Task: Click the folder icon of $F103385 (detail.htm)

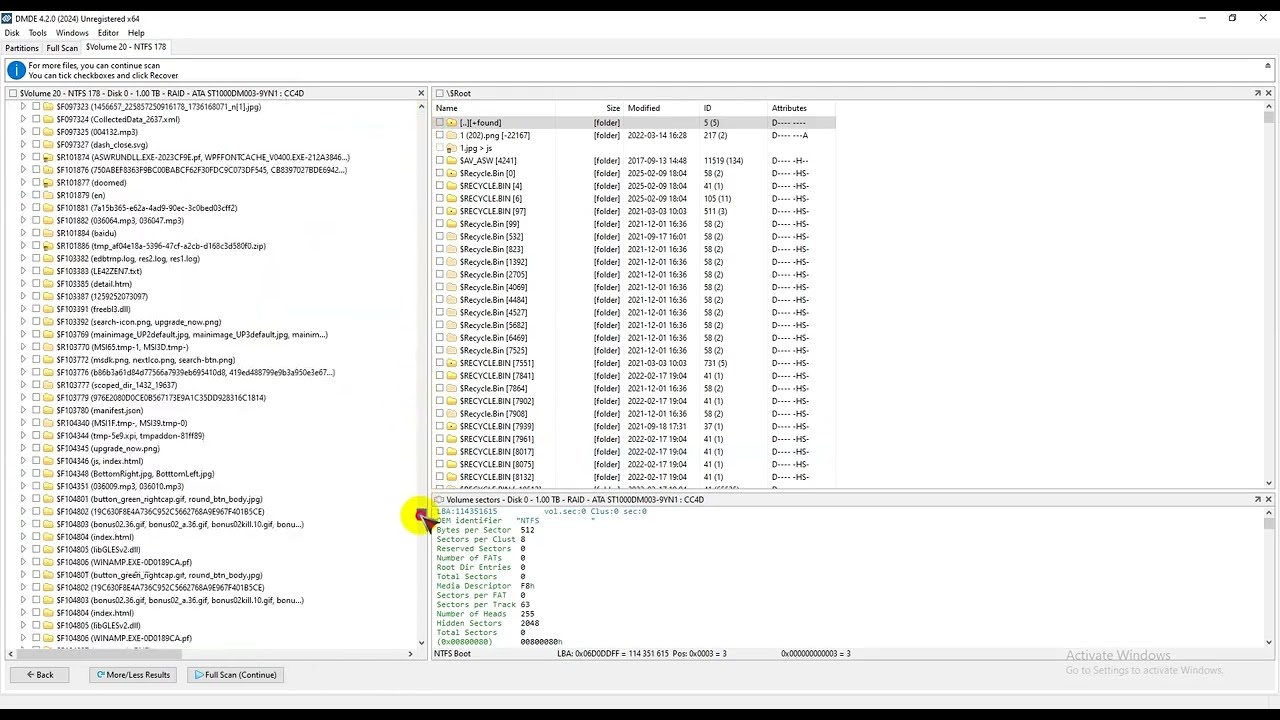Action: point(48,284)
